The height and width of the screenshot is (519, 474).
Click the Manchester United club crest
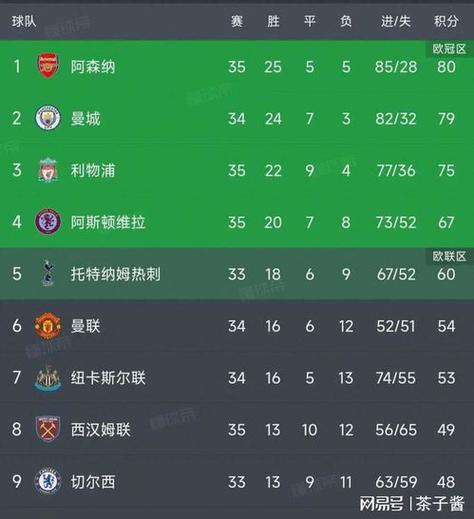[x=48, y=325]
